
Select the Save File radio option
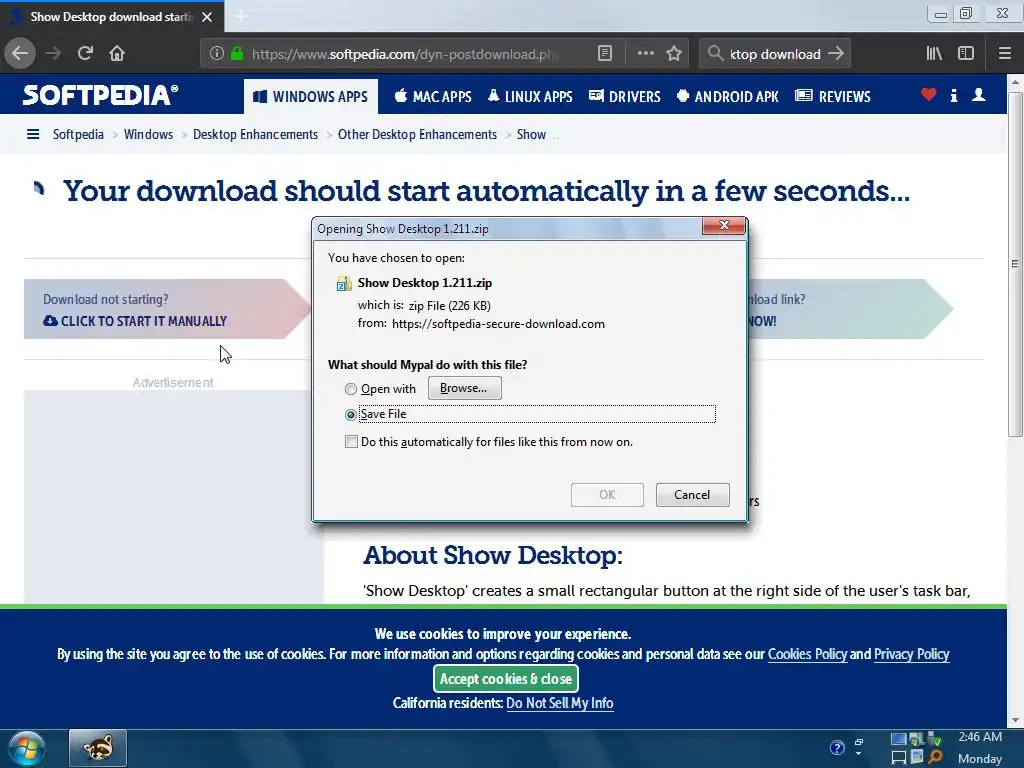tap(351, 415)
